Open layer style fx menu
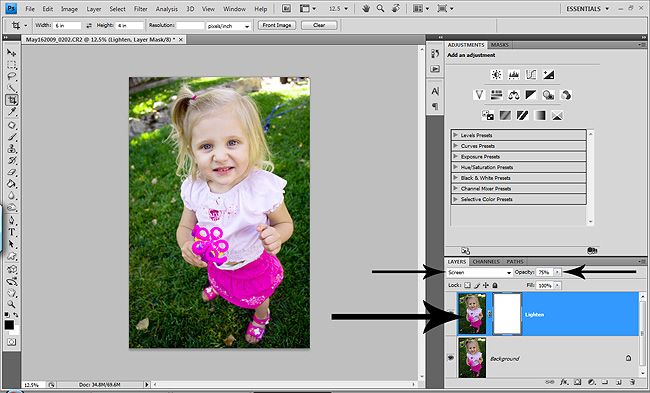This screenshot has width=650, height=393. (564, 382)
